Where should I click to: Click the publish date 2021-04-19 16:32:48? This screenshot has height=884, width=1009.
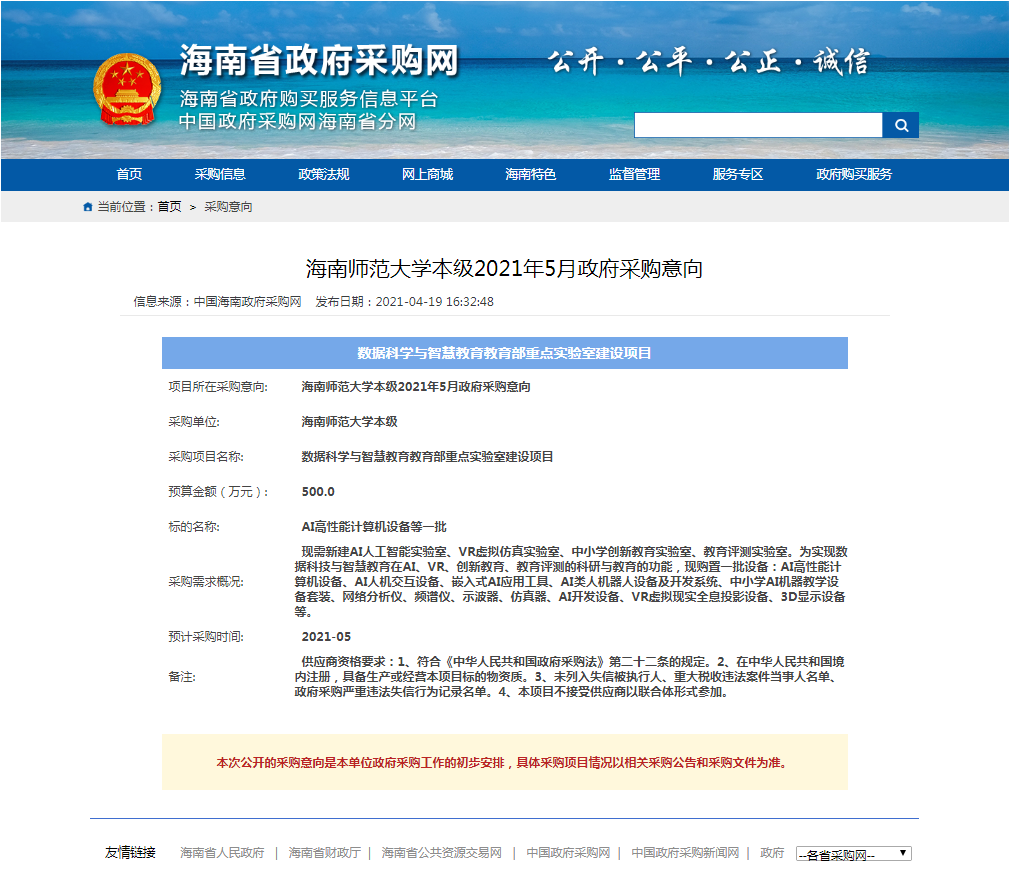[x=434, y=302]
